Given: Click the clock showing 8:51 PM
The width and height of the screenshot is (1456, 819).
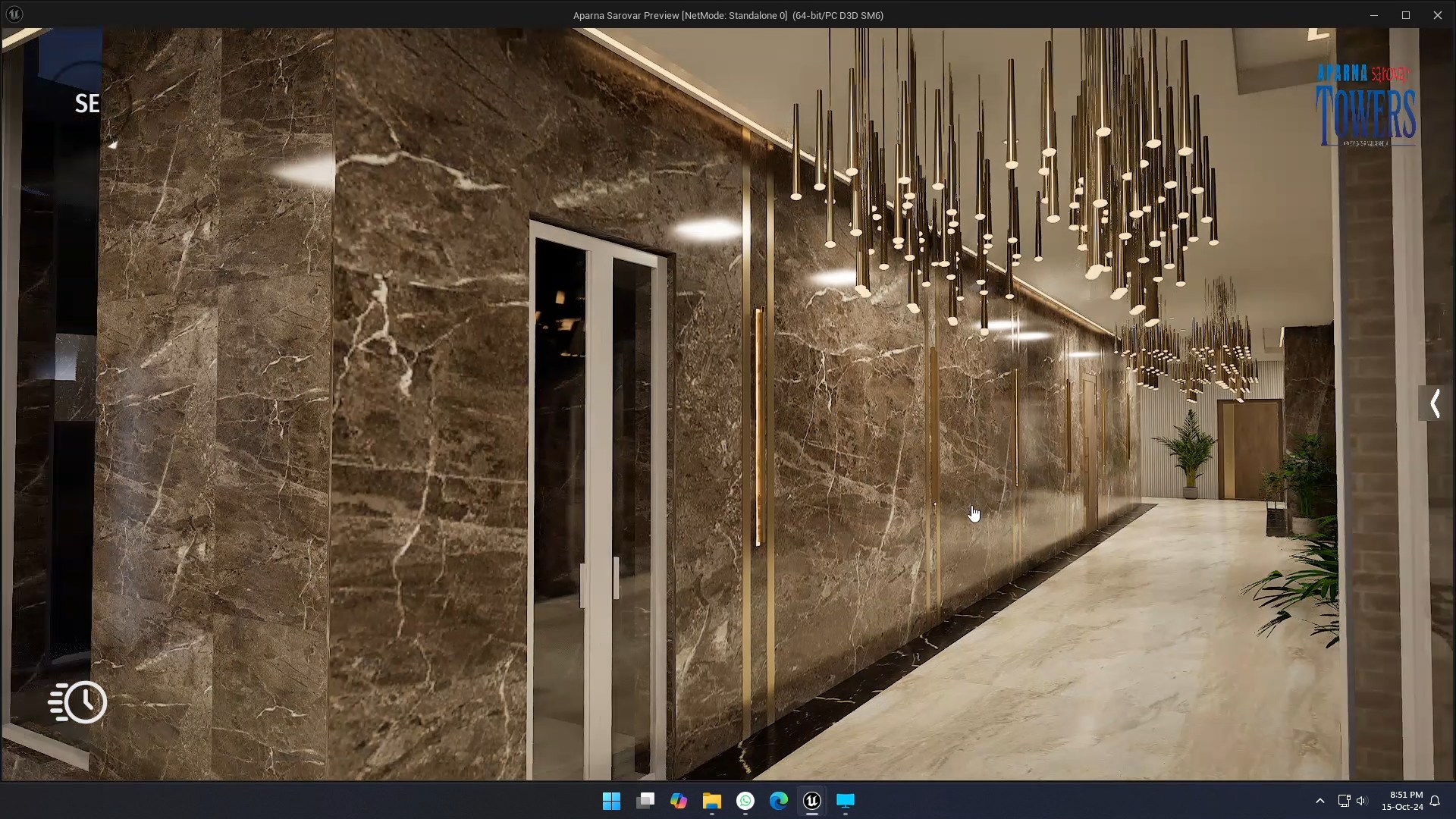Looking at the screenshot, I should pos(1404,801).
